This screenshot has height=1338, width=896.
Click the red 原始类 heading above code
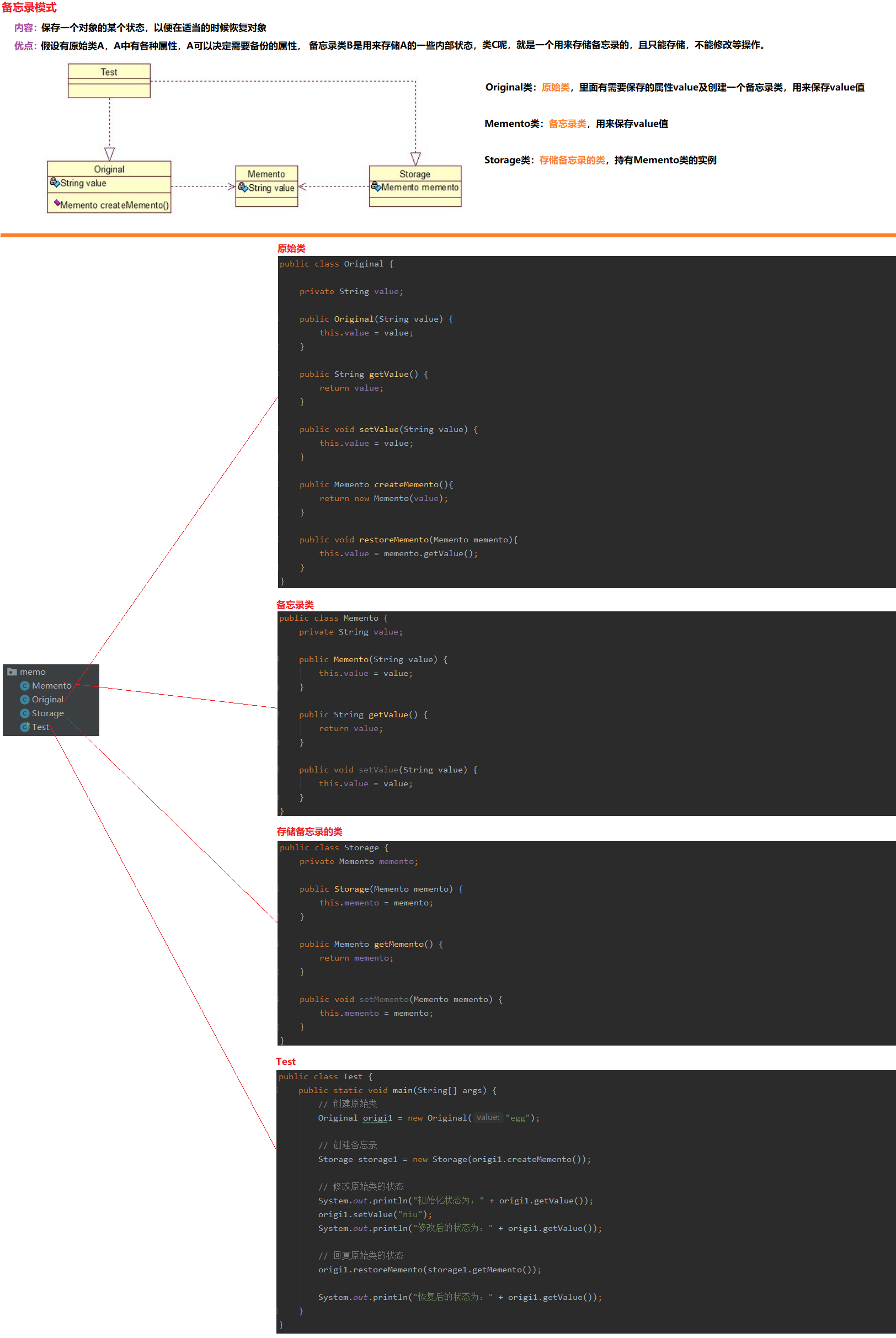click(291, 248)
